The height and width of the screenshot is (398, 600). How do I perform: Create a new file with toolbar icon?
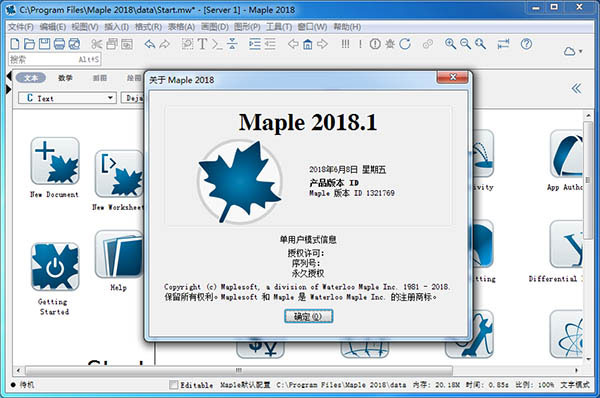[15, 44]
